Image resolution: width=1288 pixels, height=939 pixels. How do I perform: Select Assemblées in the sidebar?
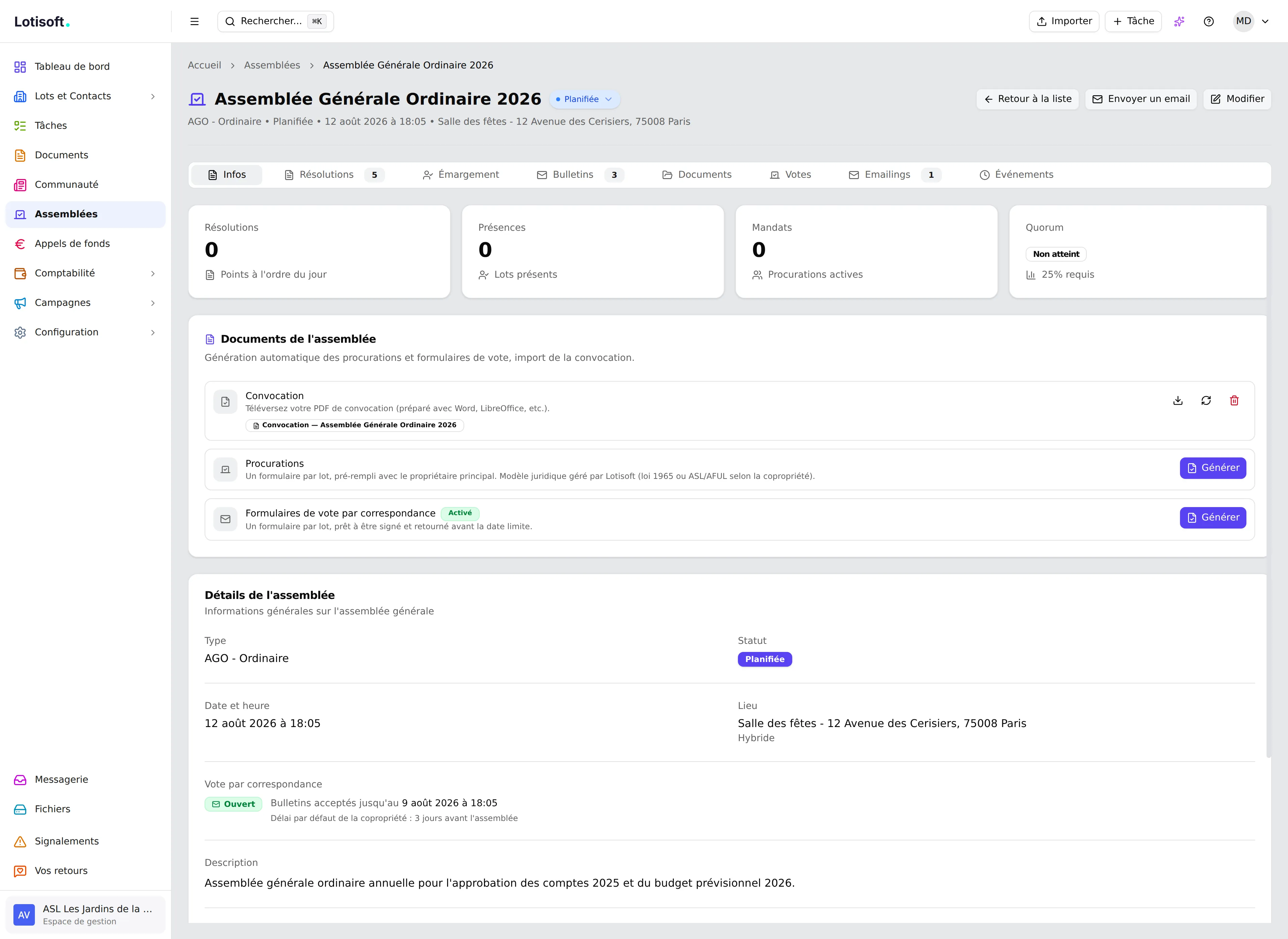85,214
